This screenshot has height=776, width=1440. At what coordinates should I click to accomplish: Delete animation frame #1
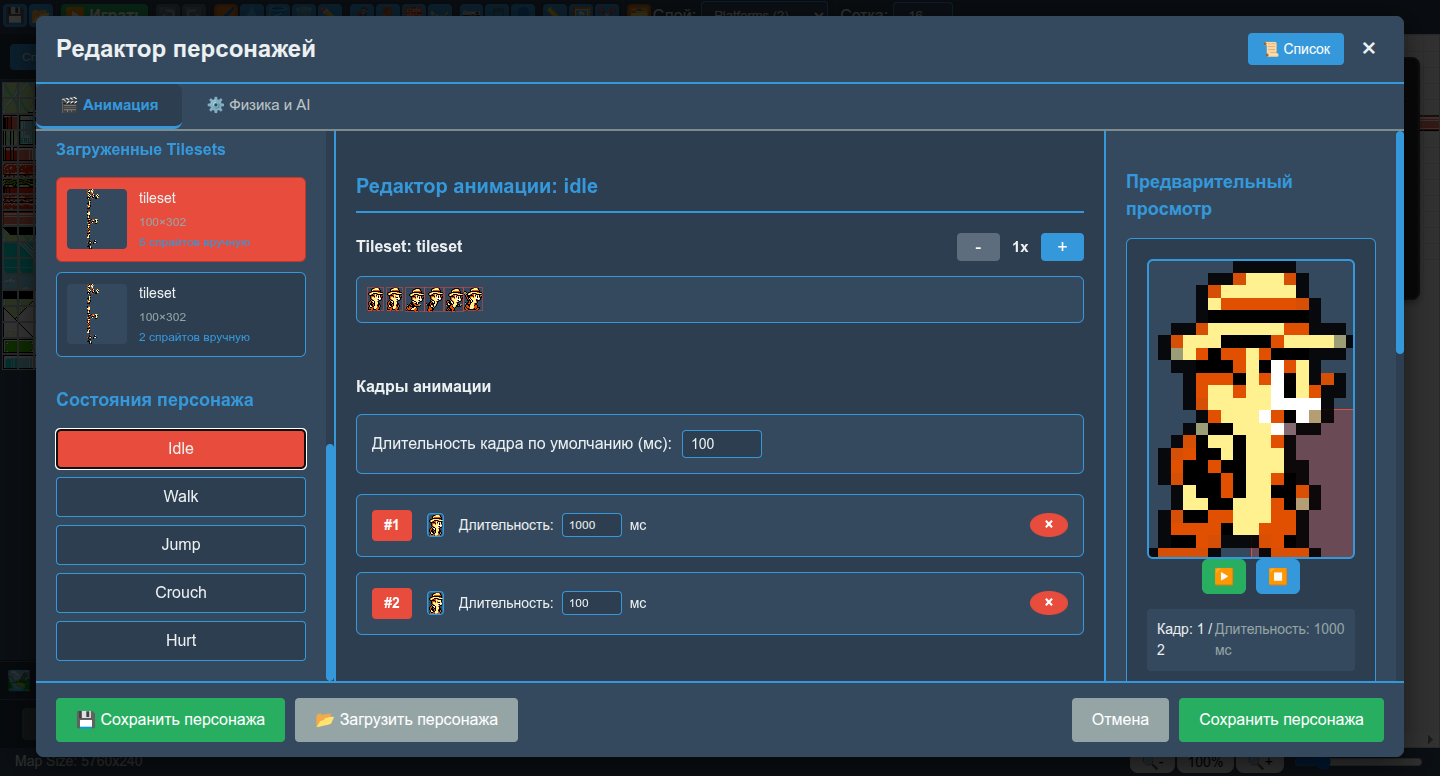pyautogui.click(x=1049, y=525)
